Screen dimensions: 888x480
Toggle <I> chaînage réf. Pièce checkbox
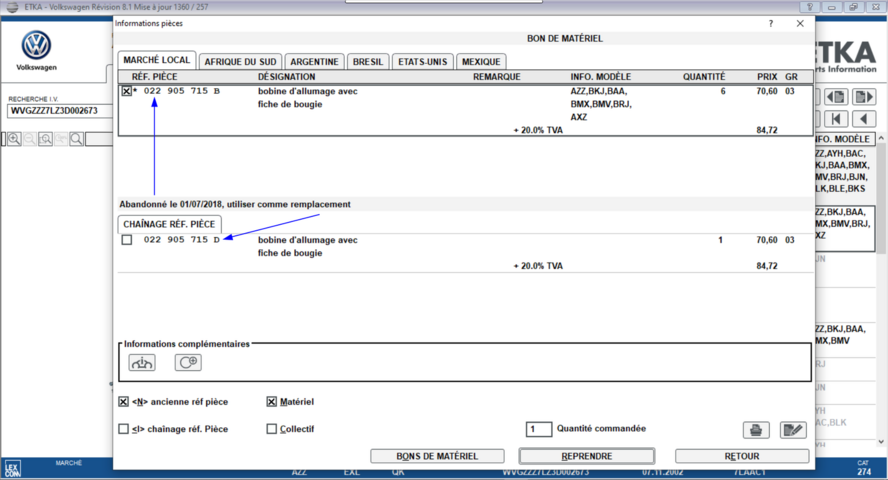click(123, 428)
